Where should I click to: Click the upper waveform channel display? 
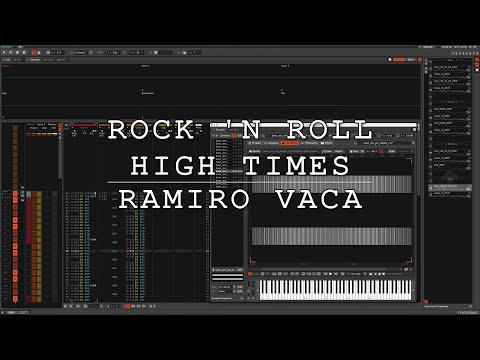pyautogui.click(x=332, y=184)
